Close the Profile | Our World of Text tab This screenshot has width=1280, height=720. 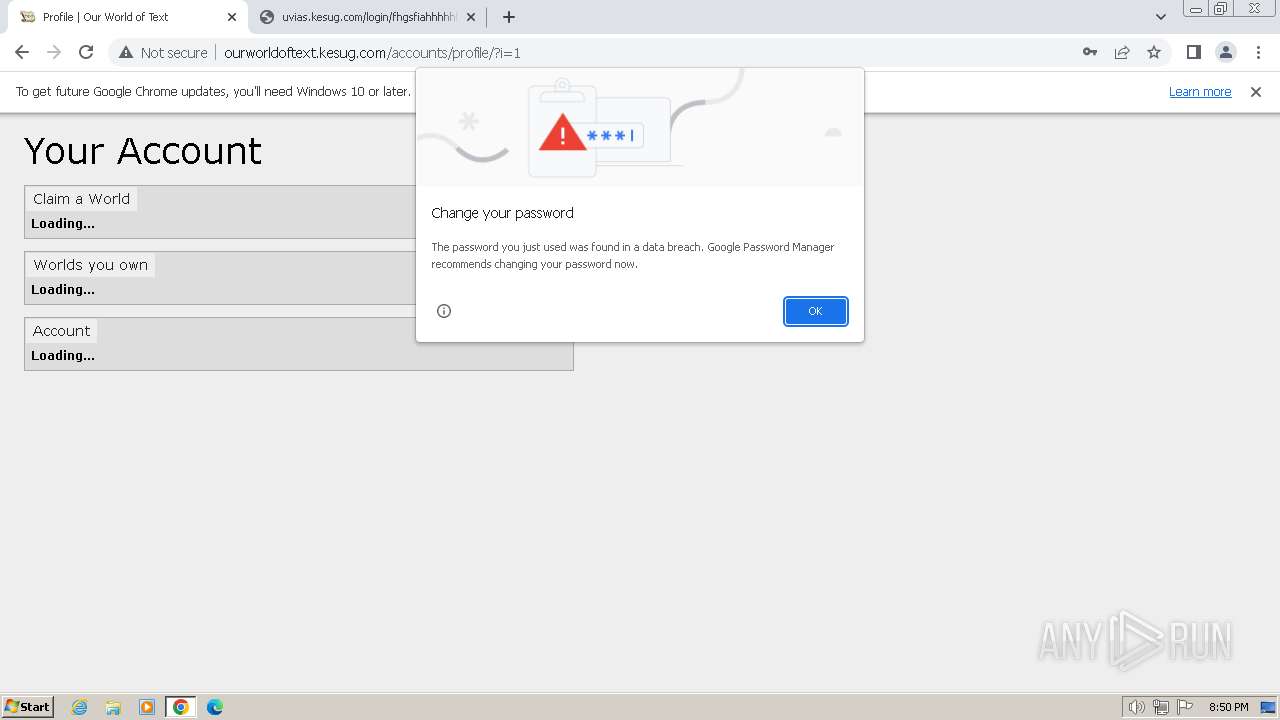click(x=232, y=17)
